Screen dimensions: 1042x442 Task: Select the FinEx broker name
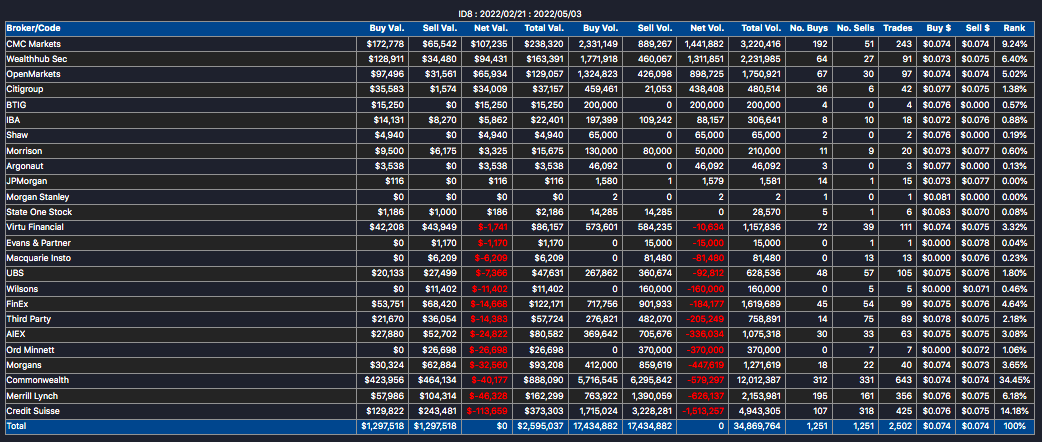pyautogui.click(x=17, y=304)
